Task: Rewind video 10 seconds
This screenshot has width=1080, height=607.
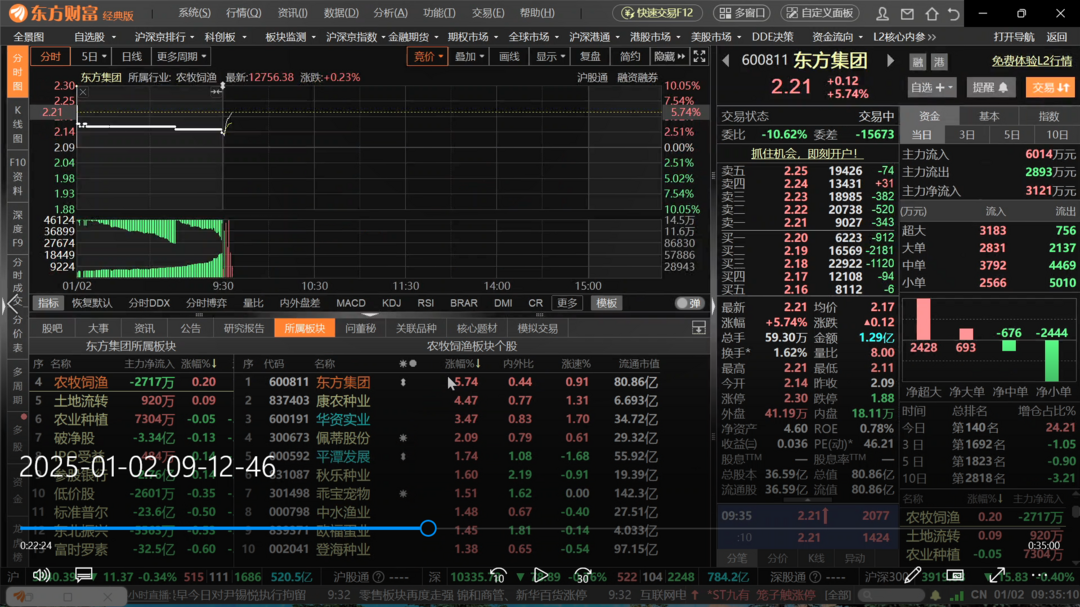Action: (498, 575)
